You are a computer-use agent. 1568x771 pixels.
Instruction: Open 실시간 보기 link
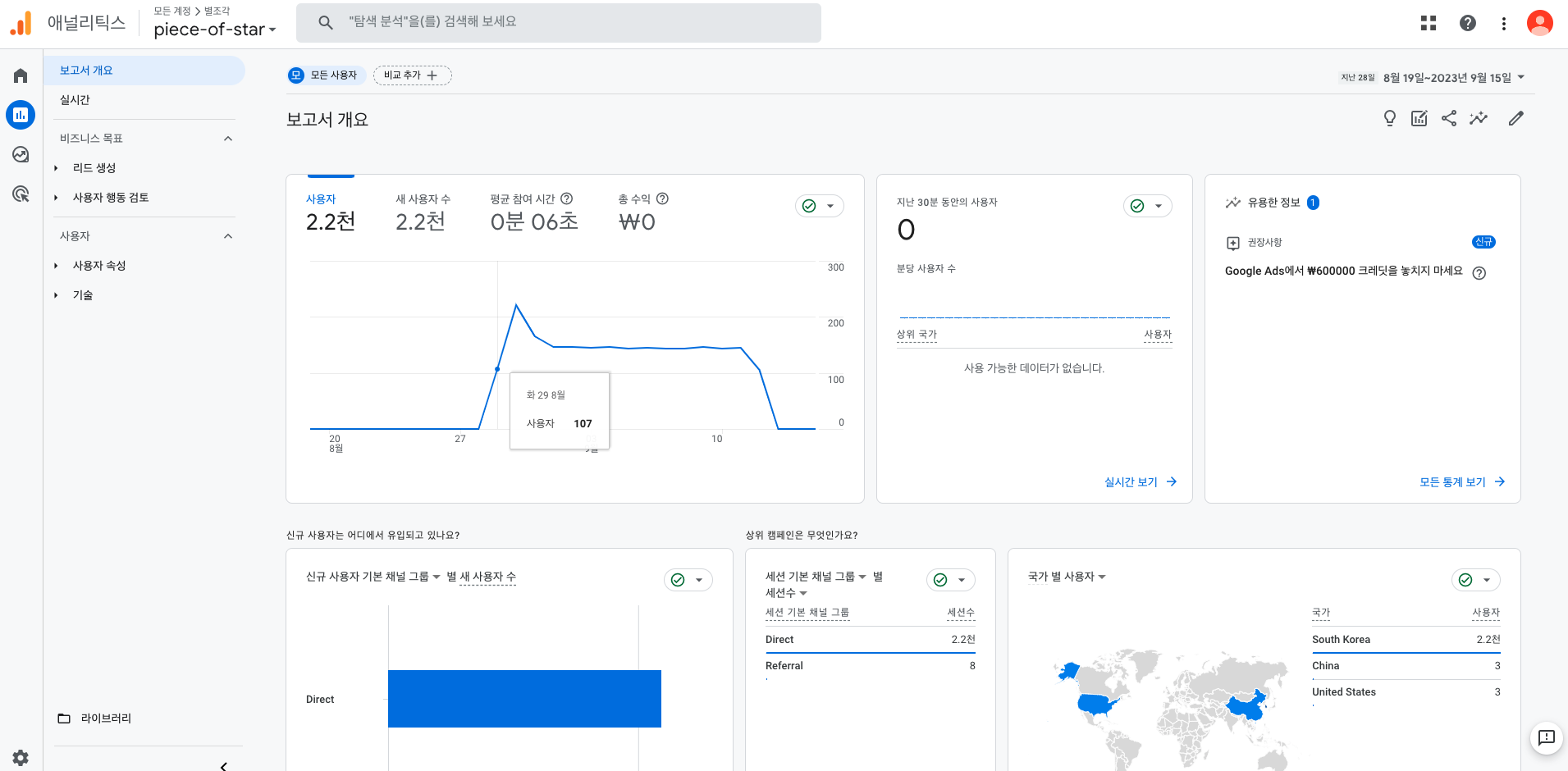click(x=1141, y=482)
